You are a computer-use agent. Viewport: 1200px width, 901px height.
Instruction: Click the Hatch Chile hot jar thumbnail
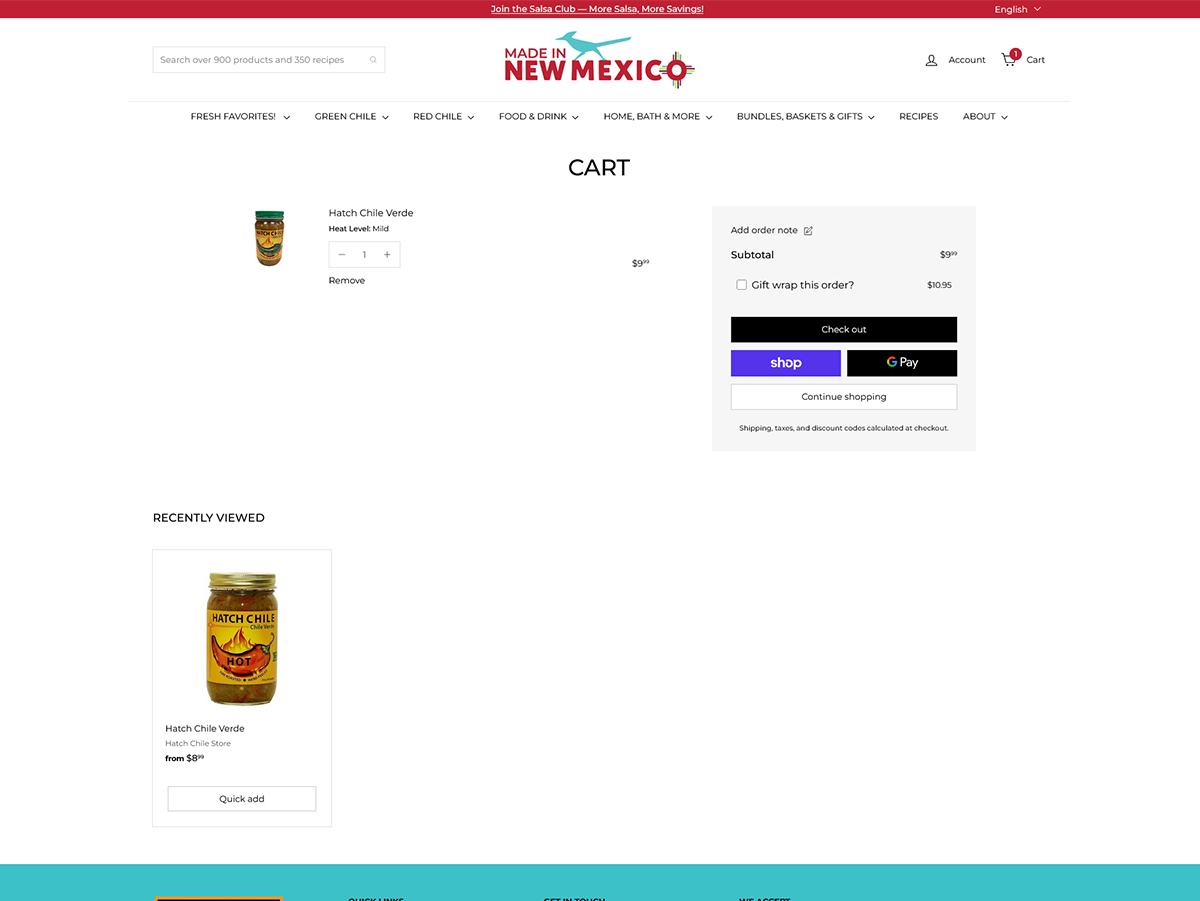[x=242, y=638]
